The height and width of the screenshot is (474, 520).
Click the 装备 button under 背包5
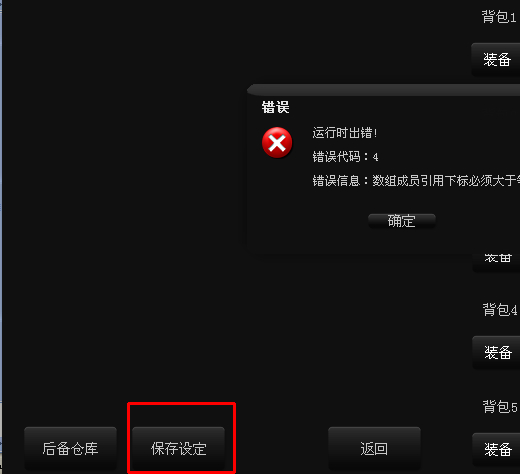[x=497, y=449]
